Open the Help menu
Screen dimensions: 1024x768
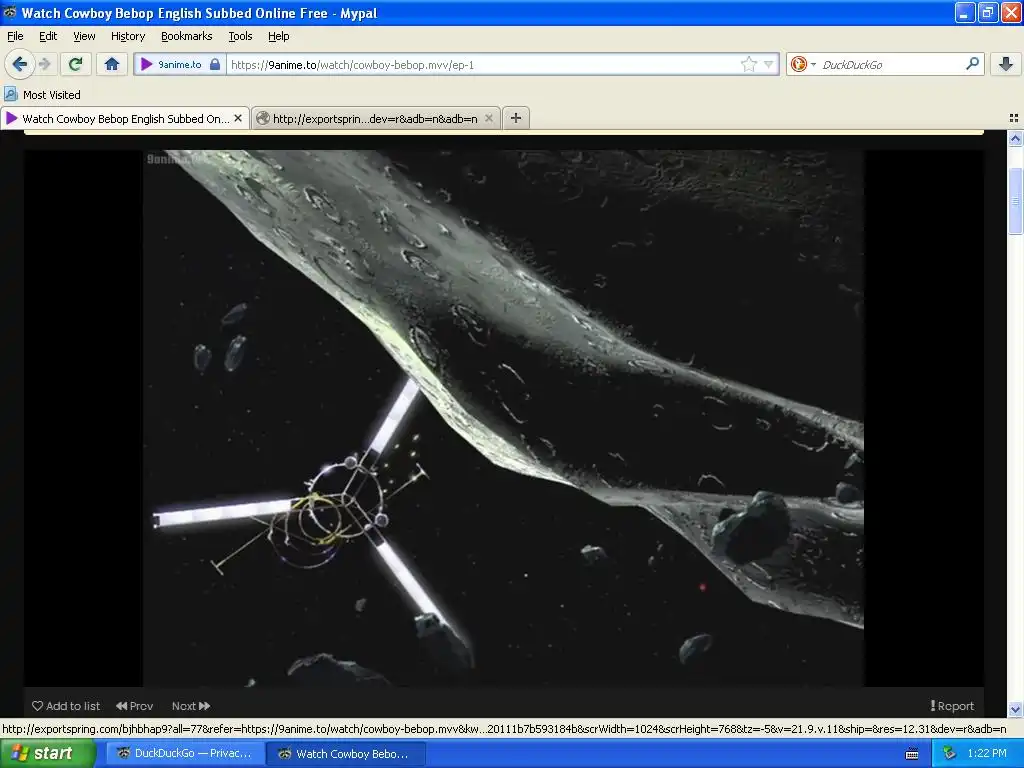(279, 36)
